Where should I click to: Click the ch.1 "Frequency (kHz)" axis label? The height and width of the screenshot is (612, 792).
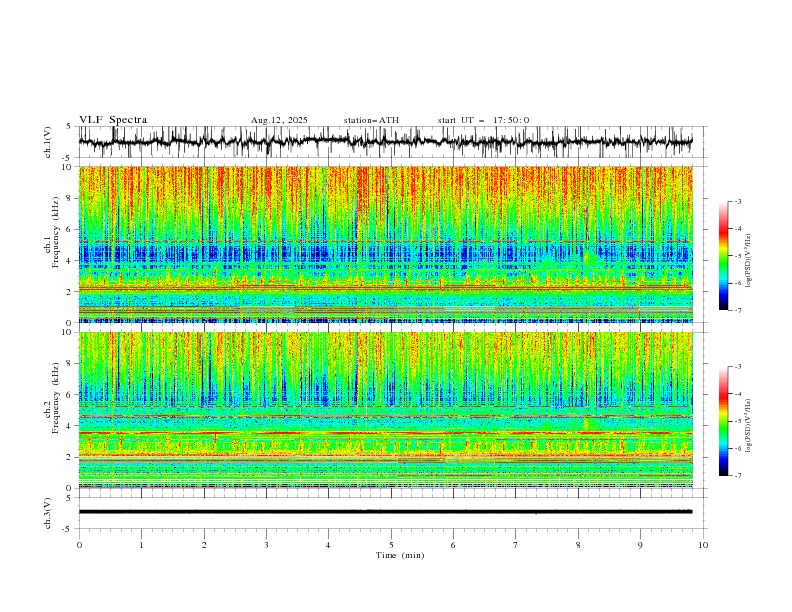[x=56, y=232]
